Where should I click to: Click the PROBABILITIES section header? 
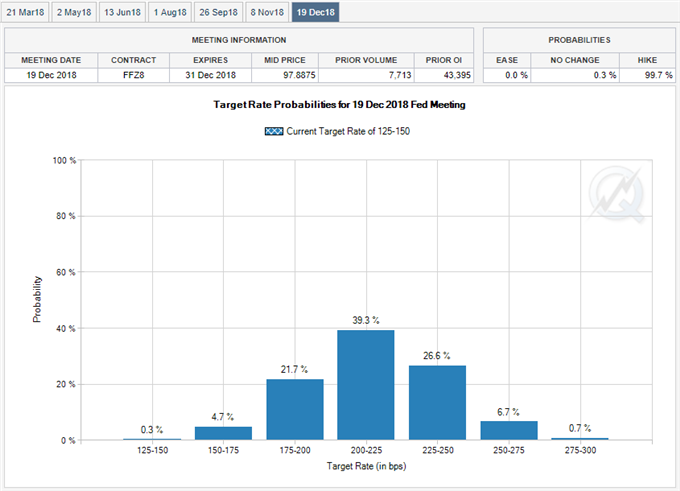click(x=579, y=40)
